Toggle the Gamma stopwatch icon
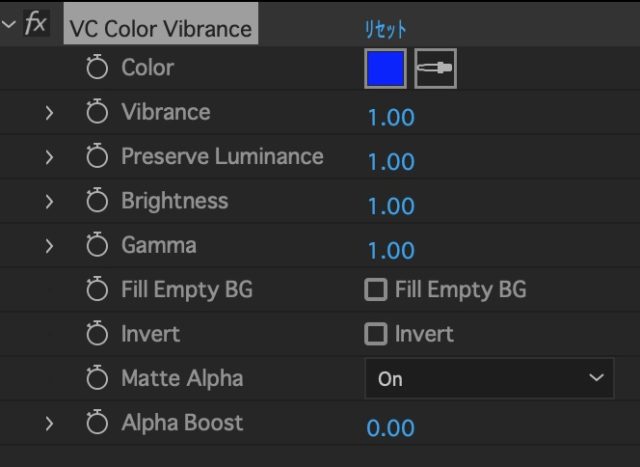The height and width of the screenshot is (467, 640). [96, 245]
